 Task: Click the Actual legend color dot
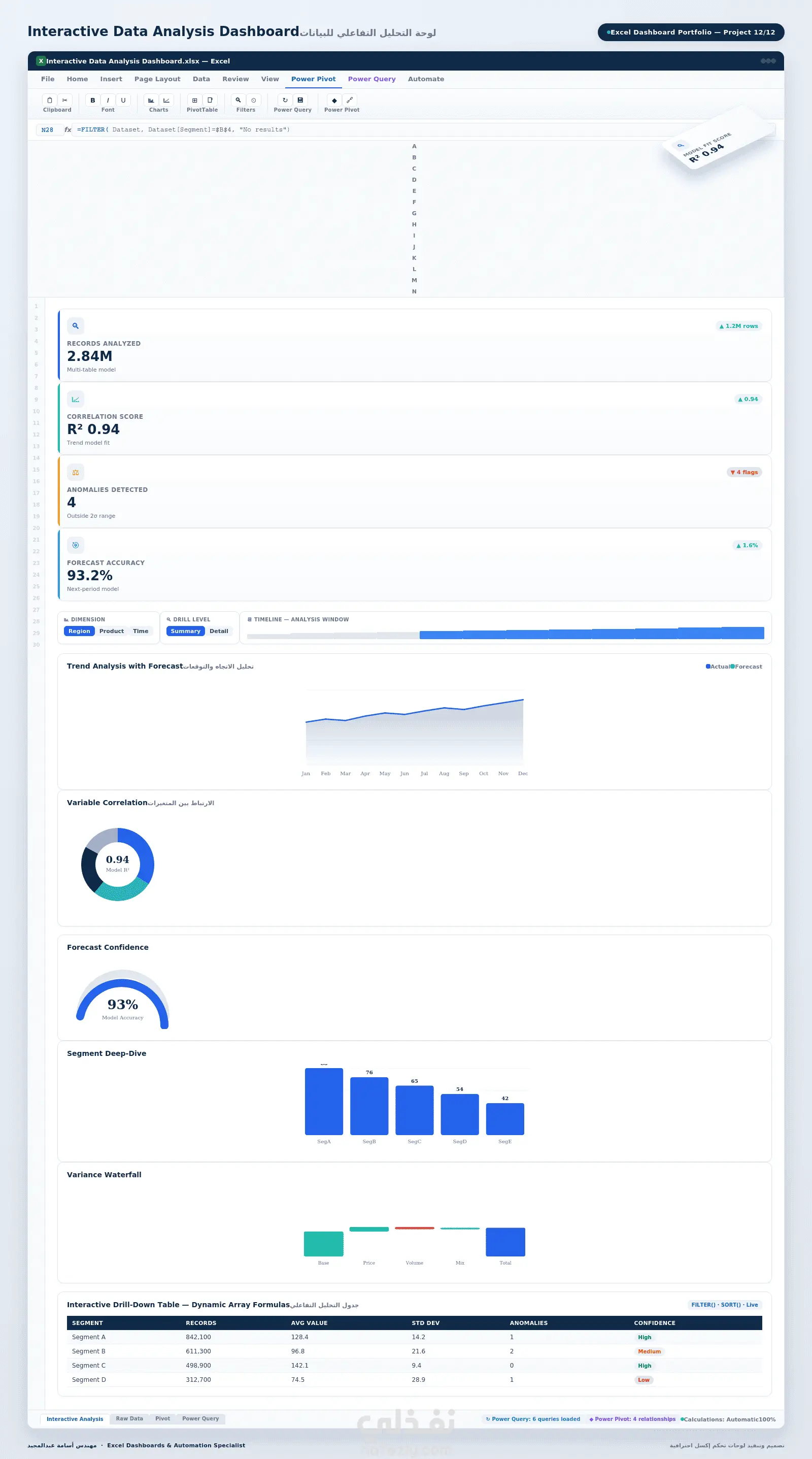click(x=708, y=667)
